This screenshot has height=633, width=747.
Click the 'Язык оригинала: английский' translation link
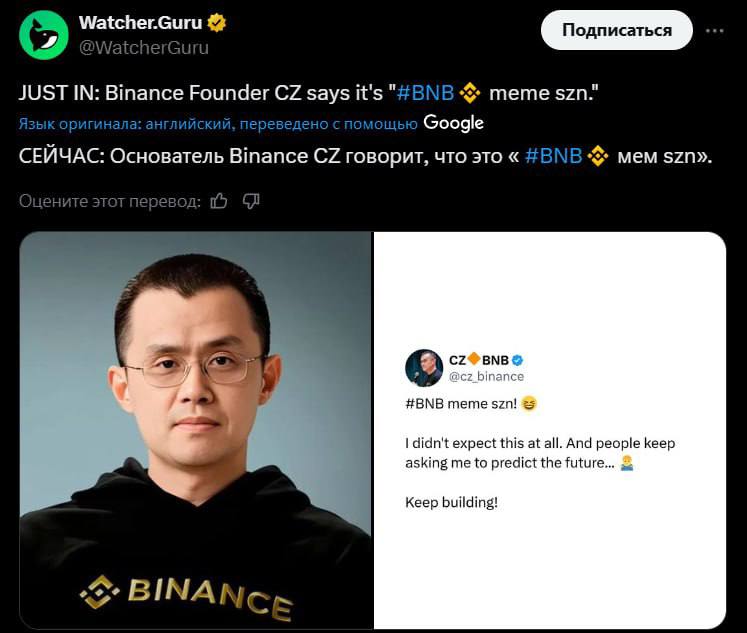126,124
